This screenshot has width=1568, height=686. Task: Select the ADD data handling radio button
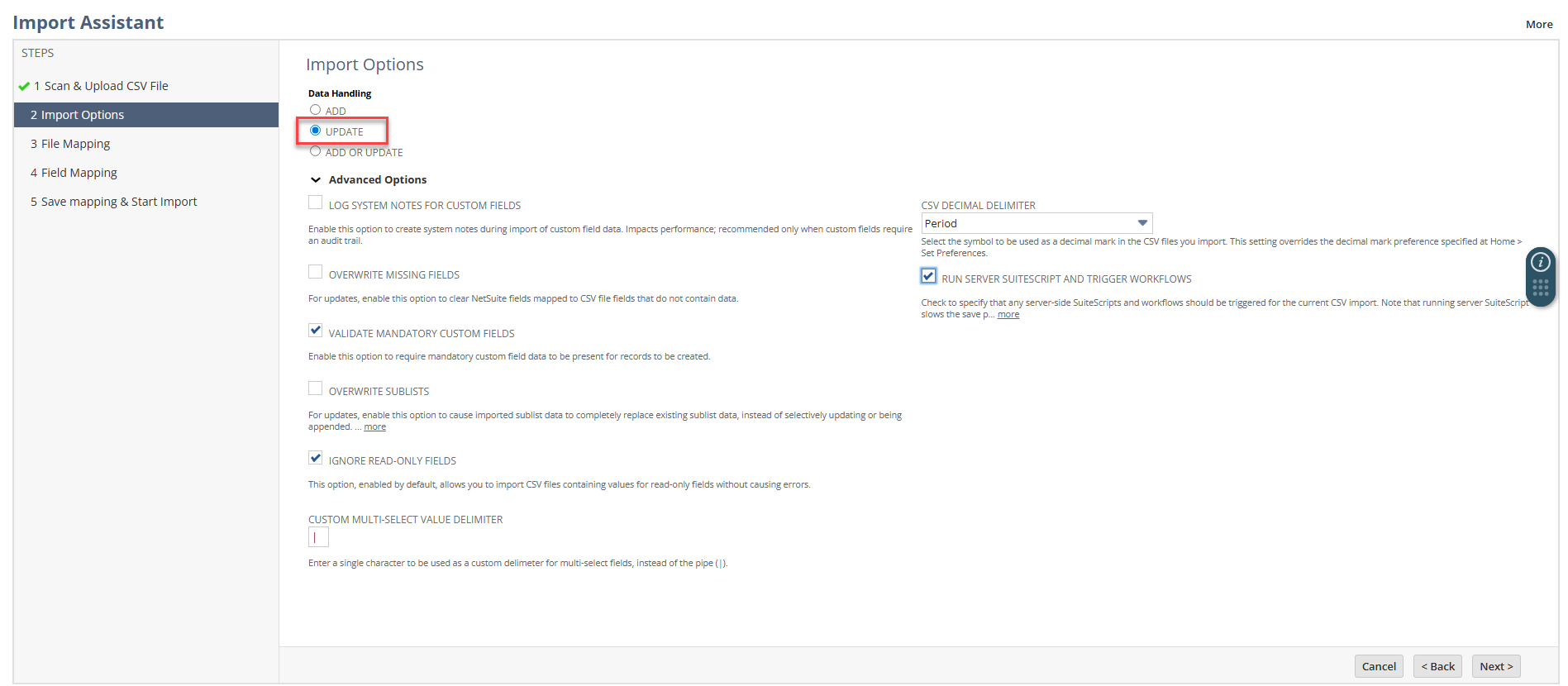tap(315, 110)
